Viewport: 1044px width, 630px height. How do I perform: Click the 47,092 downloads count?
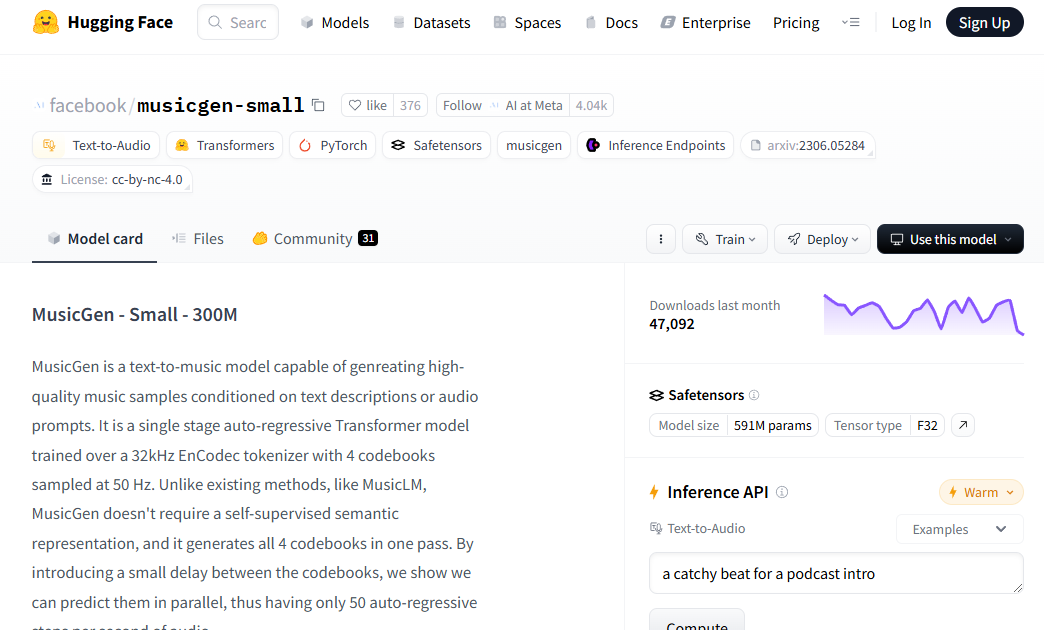click(x=672, y=324)
